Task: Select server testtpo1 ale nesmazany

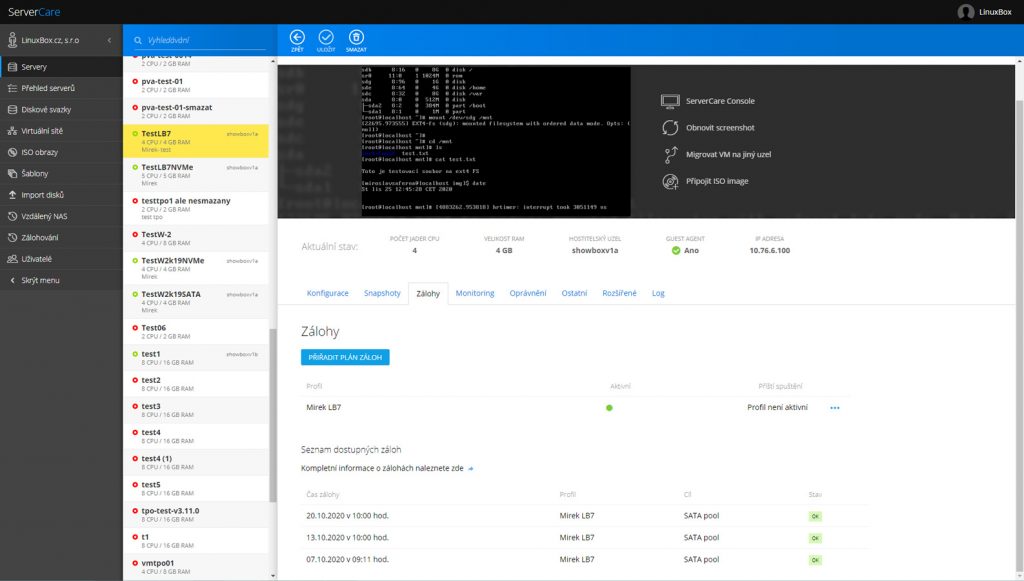Action: coord(196,208)
